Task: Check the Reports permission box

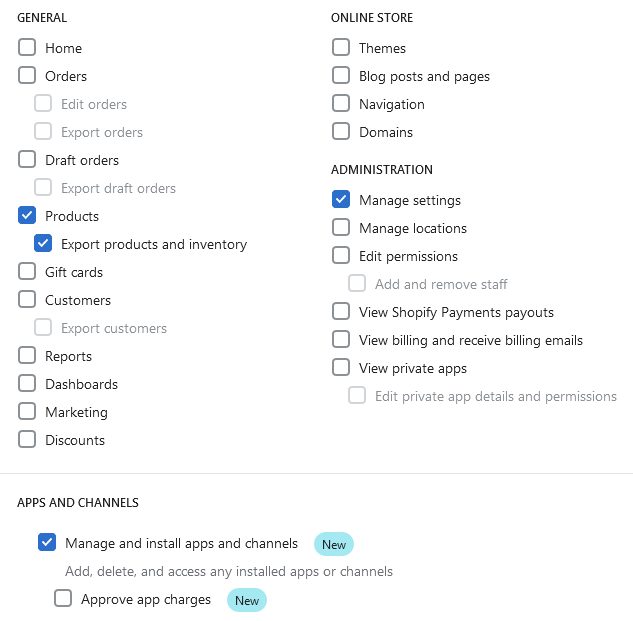Action: click(x=27, y=356)
